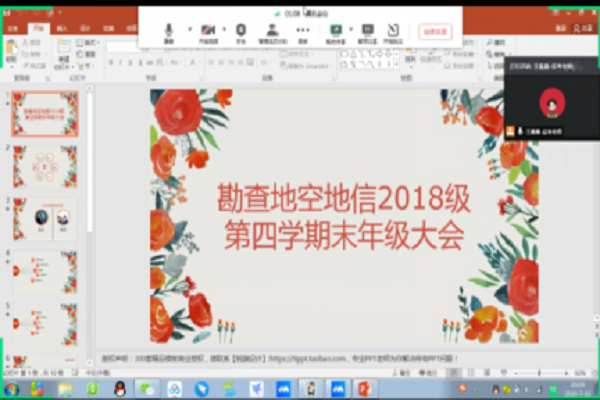
Task: Toggle the meeting camera video icon
Action: [208, 29]
